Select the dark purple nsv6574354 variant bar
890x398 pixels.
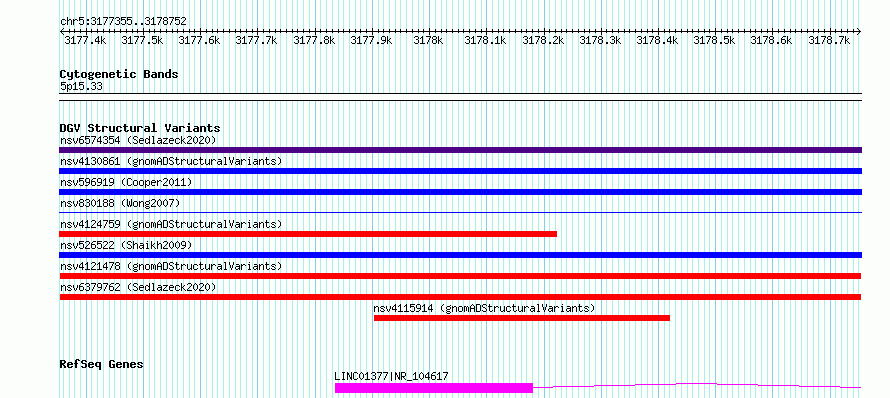[x=460, y=150]
